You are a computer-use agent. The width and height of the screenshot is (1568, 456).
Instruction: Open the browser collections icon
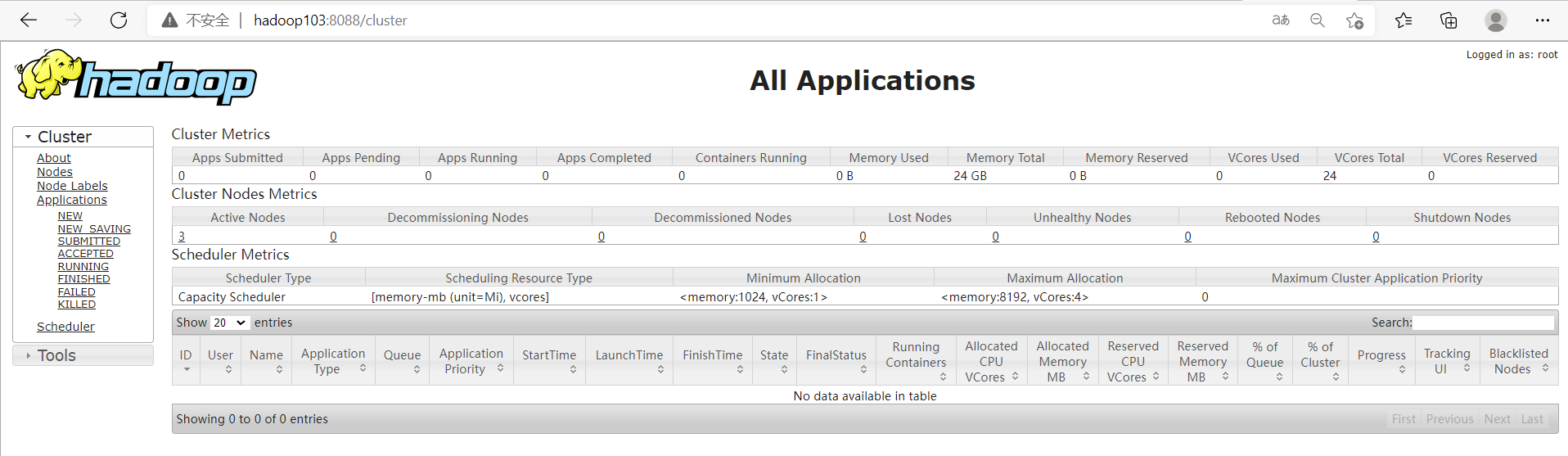1448,20
